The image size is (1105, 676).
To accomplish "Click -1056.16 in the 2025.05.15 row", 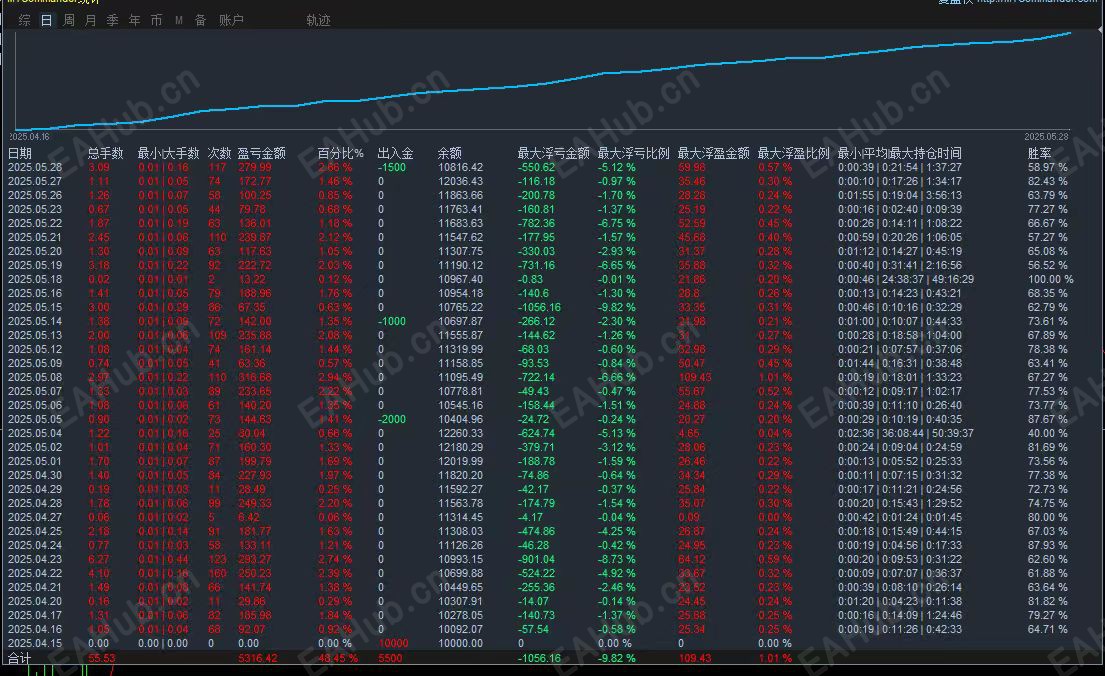I will click(539, 307).
